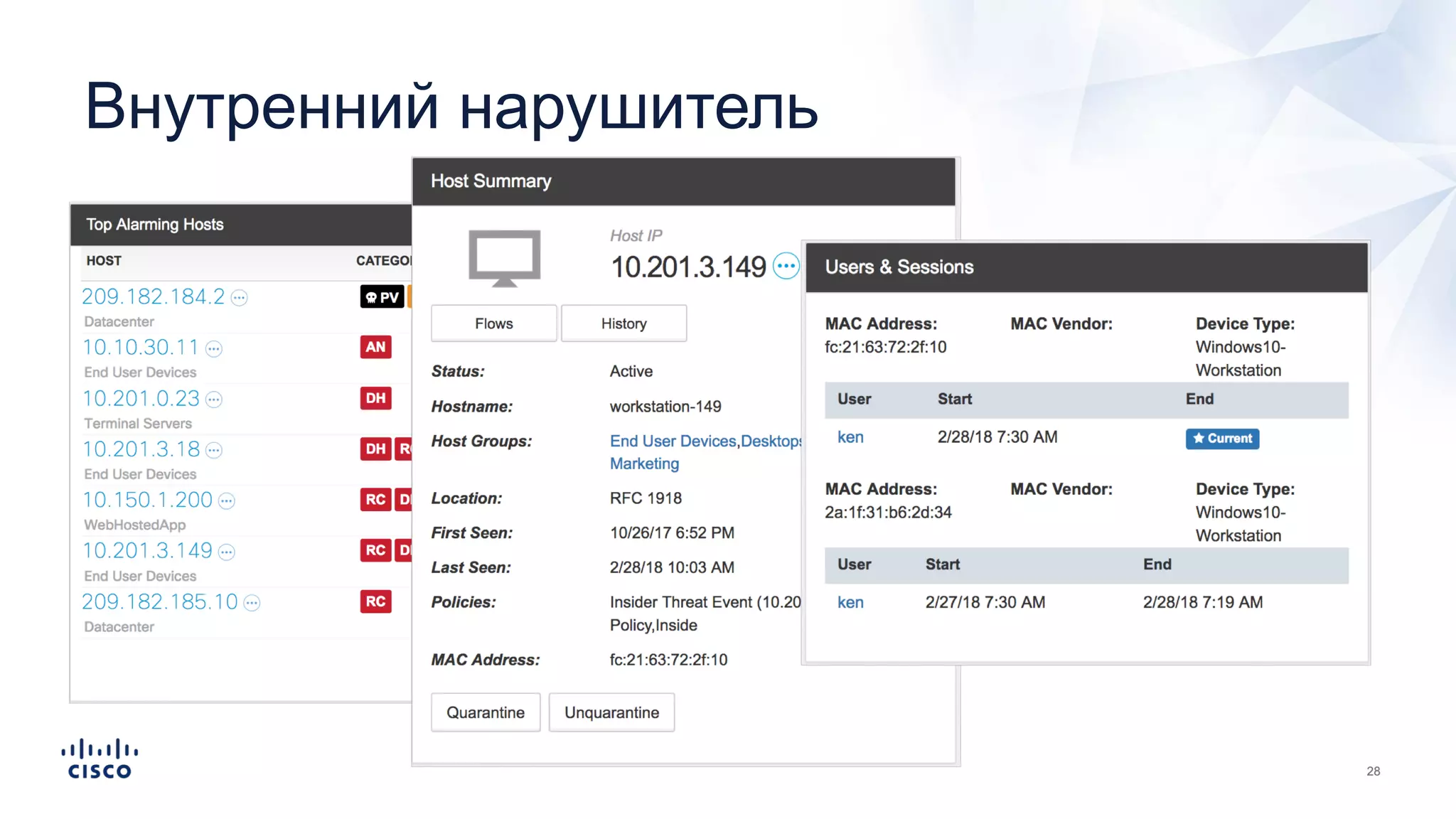Open options icon next to 10.150.1.200
This screenshot has height=819, width=1456.
coord(227,501)
